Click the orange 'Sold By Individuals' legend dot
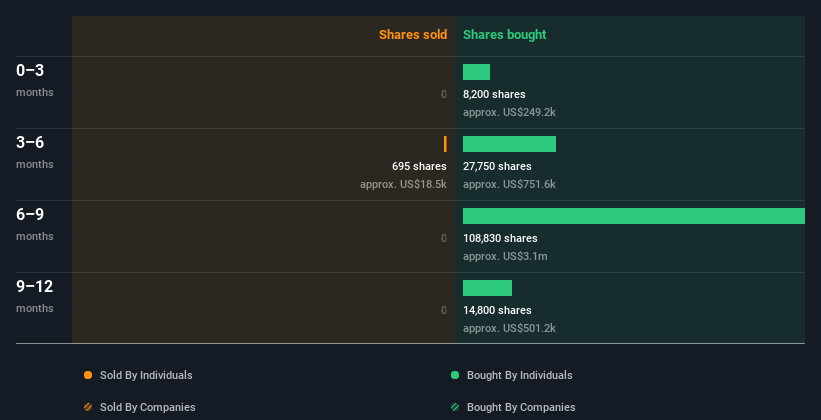The height and width of the screenshot is (420, 821). tap(88, 375)
